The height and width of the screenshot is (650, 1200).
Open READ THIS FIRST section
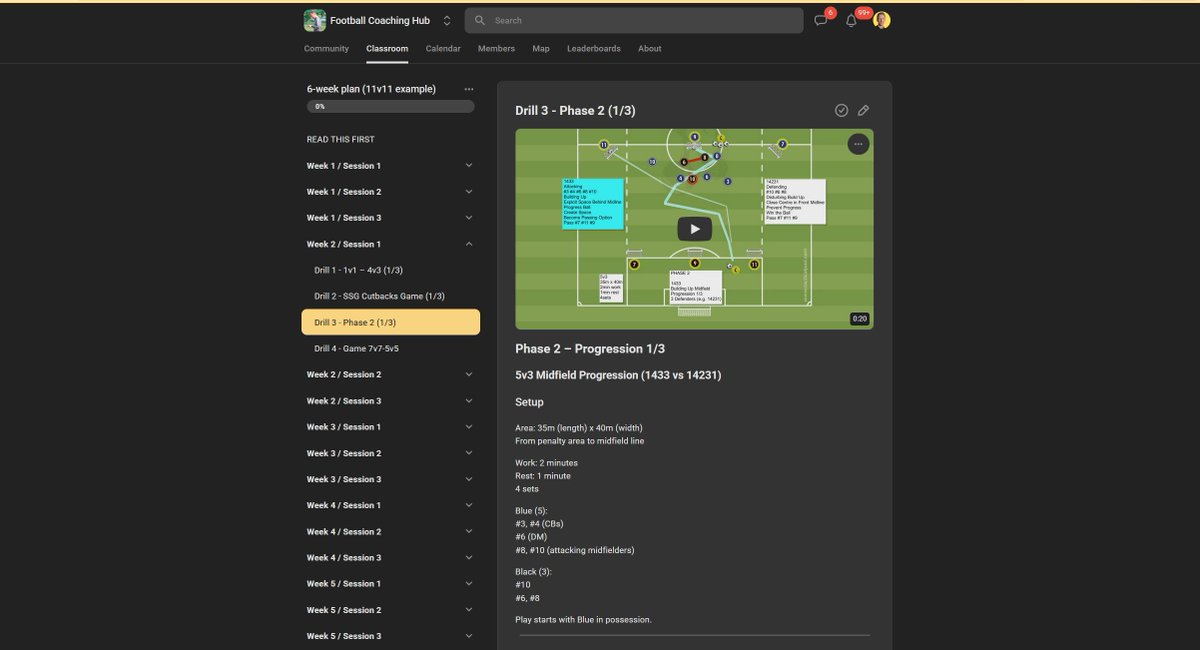pyautogui.click(x=341, y=139)
